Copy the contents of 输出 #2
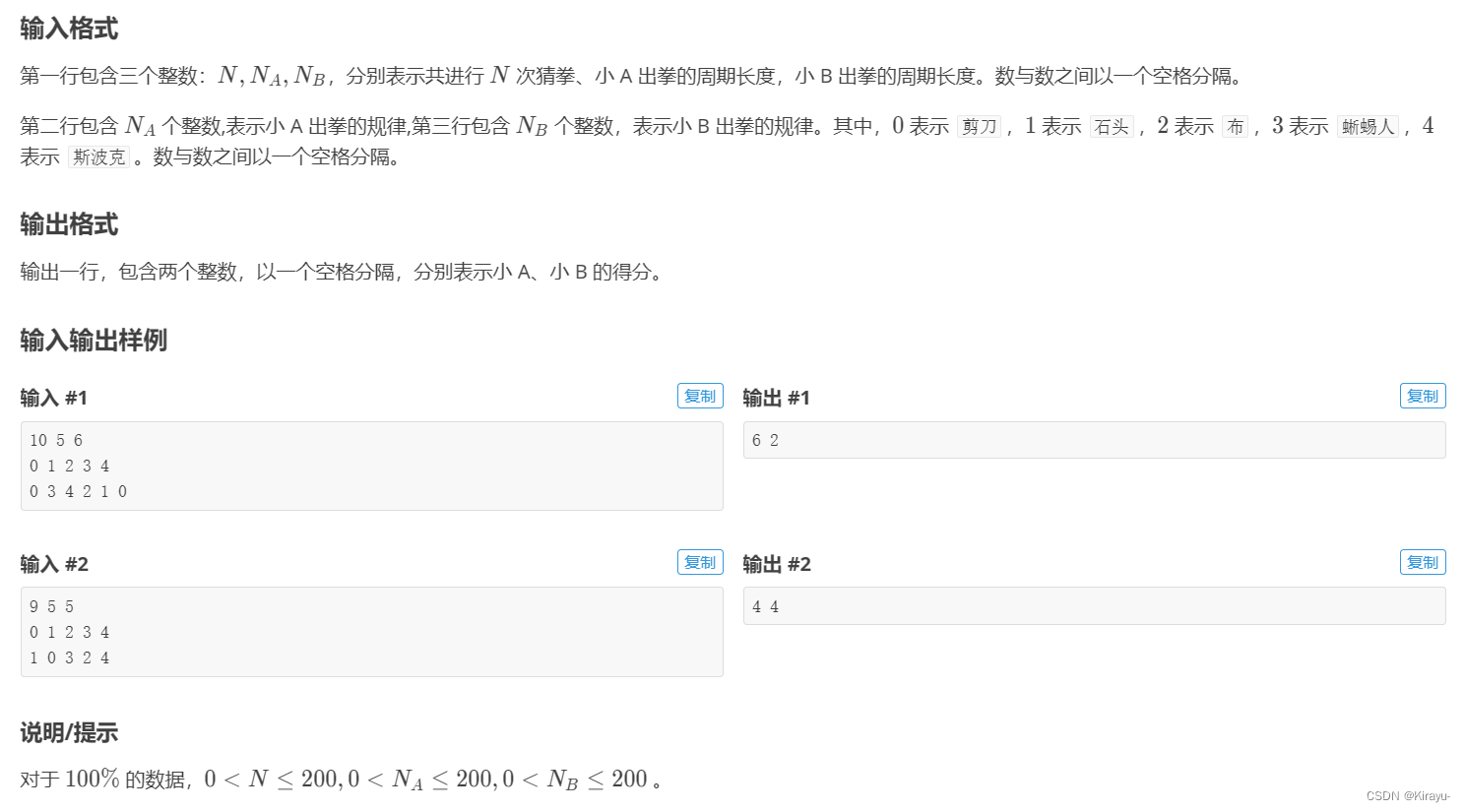The image size is (1465, 812). pos(1423,562)
